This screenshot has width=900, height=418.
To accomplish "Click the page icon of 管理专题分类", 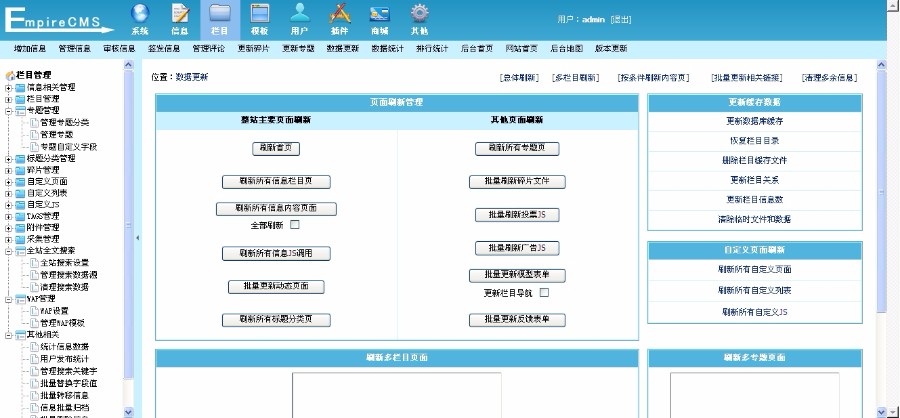I will (x=34, y=123).
